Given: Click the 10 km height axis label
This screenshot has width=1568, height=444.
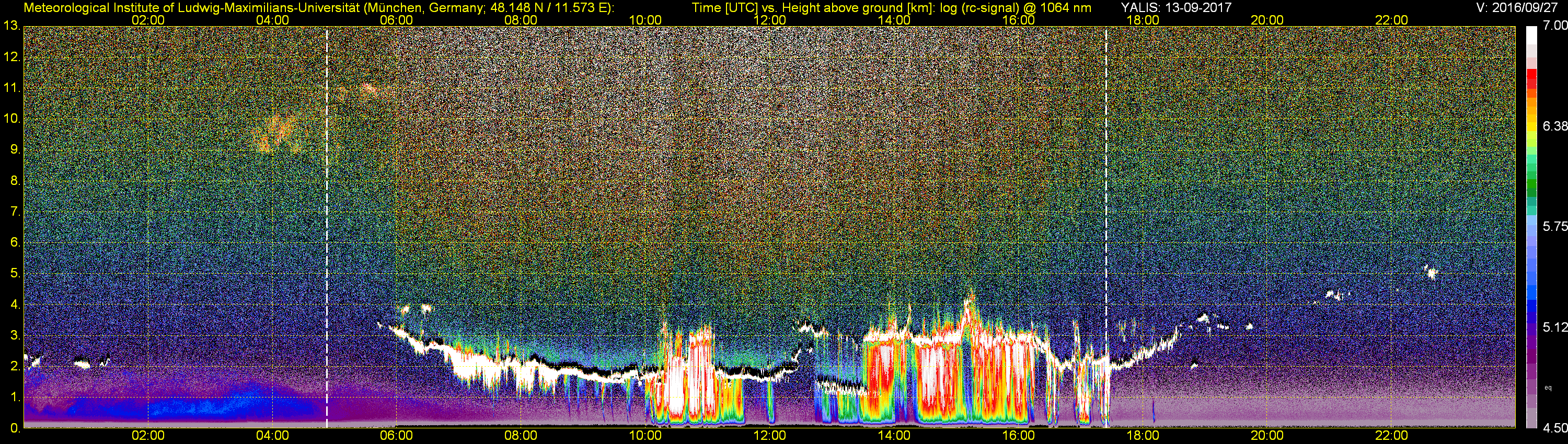Looking at the screenshot, I should [11, 119].
